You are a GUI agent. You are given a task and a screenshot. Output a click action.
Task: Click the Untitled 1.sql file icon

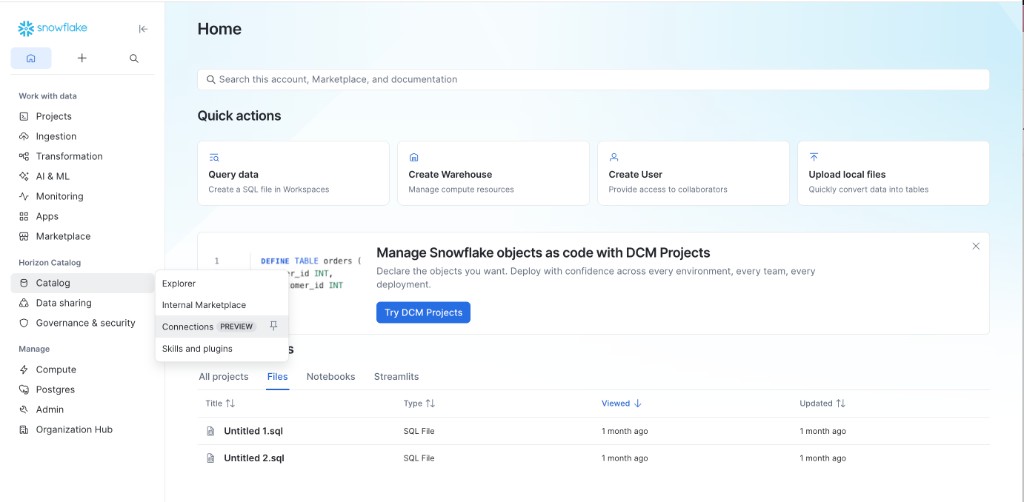point(210,431)
